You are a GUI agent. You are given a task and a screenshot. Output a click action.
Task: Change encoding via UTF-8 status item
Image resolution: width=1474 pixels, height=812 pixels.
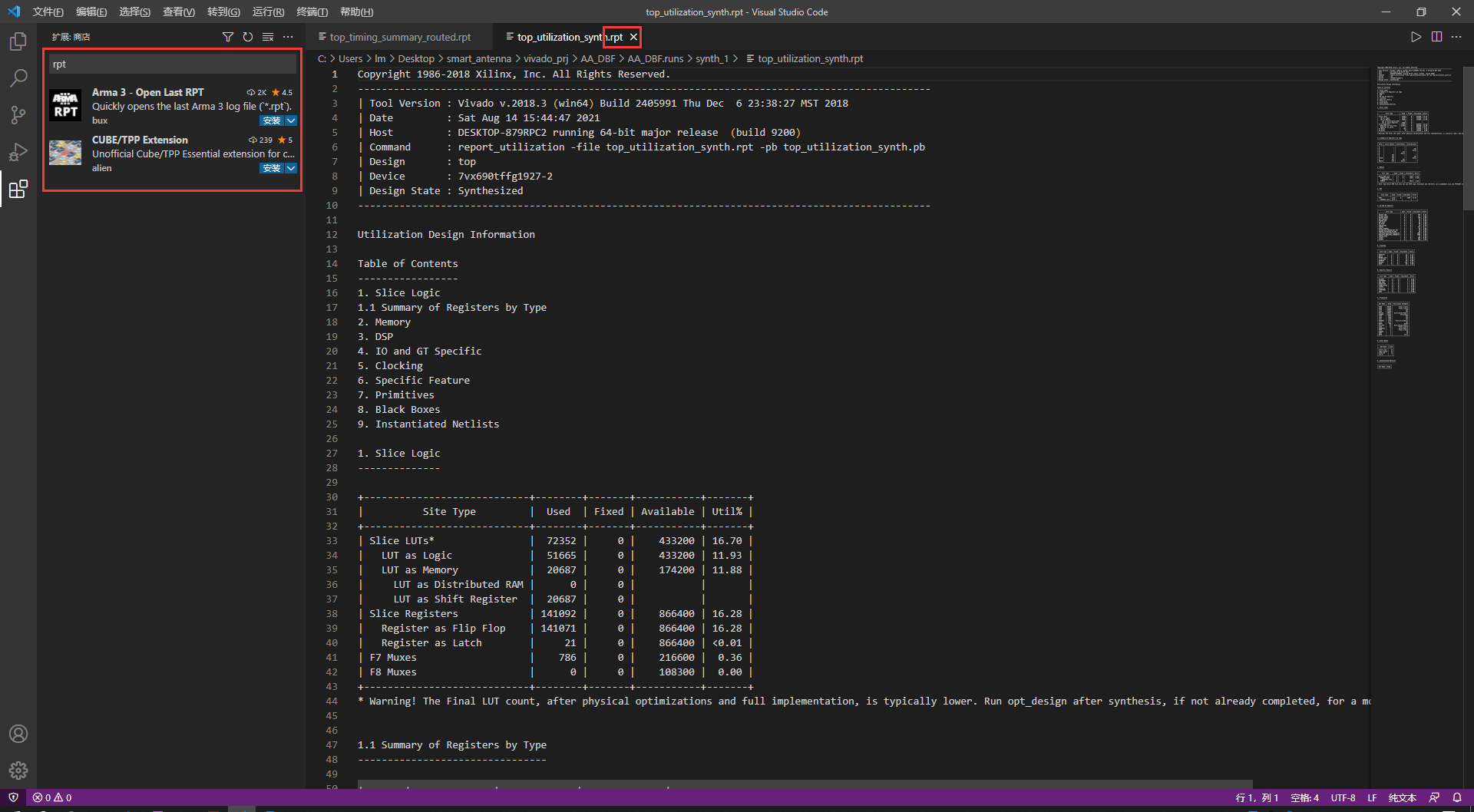pyautogui.click(x=1343, y=797)
